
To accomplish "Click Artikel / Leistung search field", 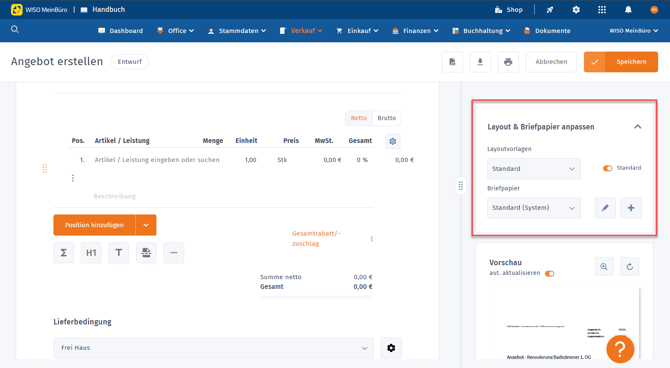I will coord(157,160).
